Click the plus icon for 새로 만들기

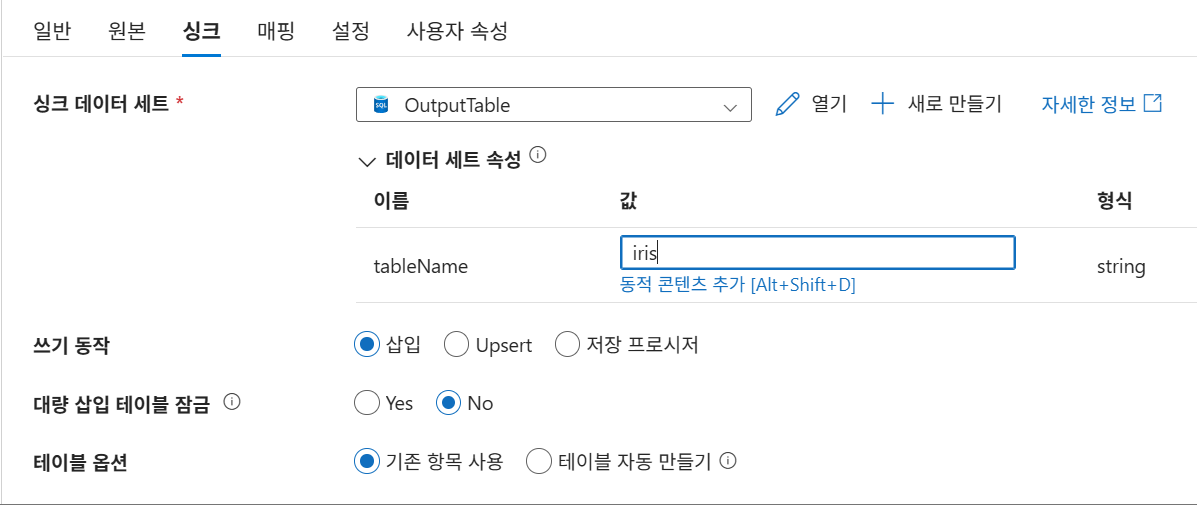882,104
